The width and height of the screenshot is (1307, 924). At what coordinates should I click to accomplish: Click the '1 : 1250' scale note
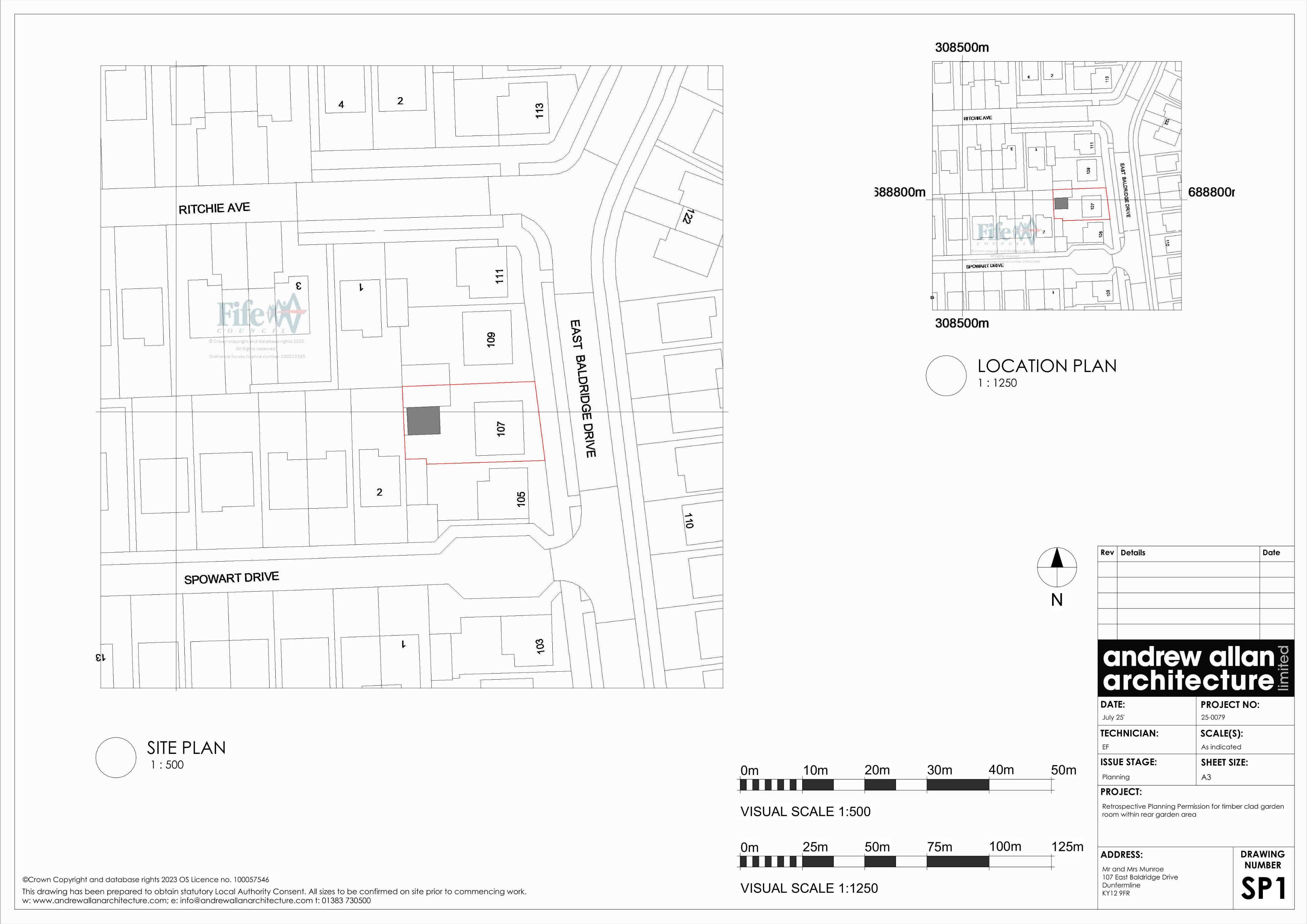(x=997, y=383)
